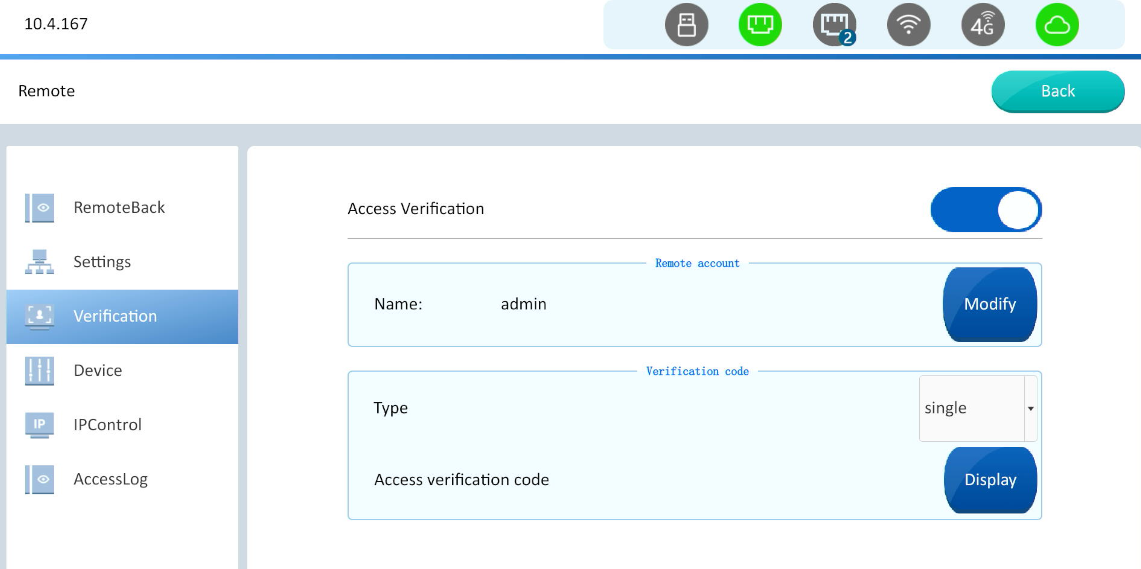
Task: Click the IP monitor icon beside IPControl
Action: [x=39, y=425]
